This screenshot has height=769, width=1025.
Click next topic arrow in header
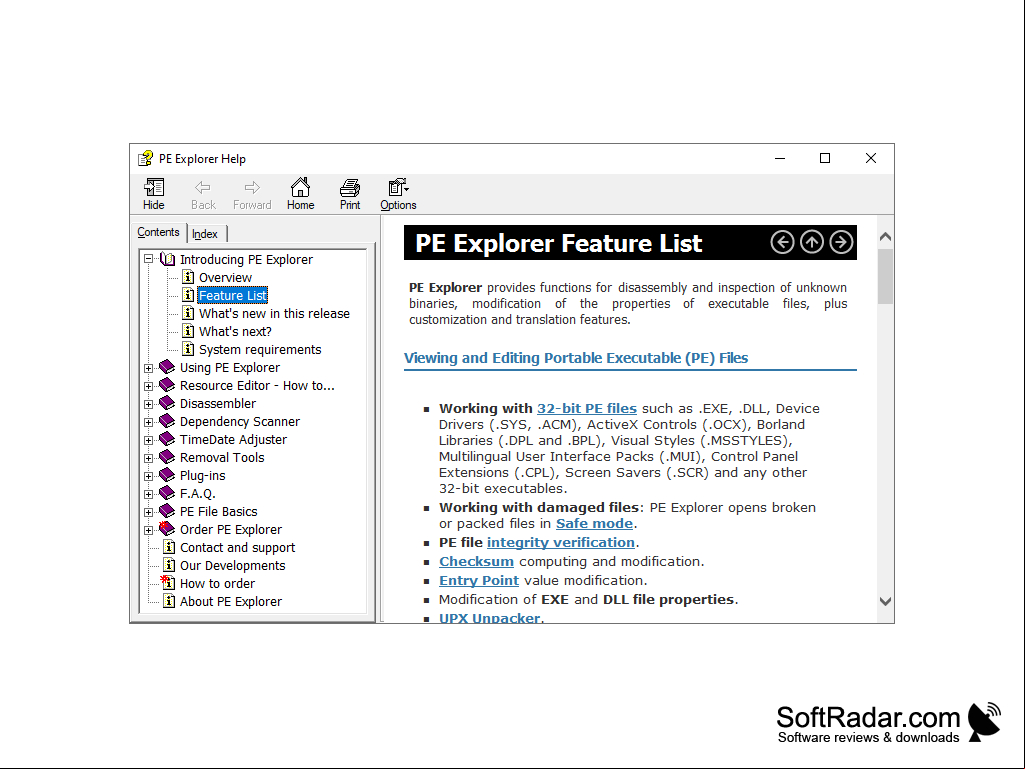click(x=841, y=242)
